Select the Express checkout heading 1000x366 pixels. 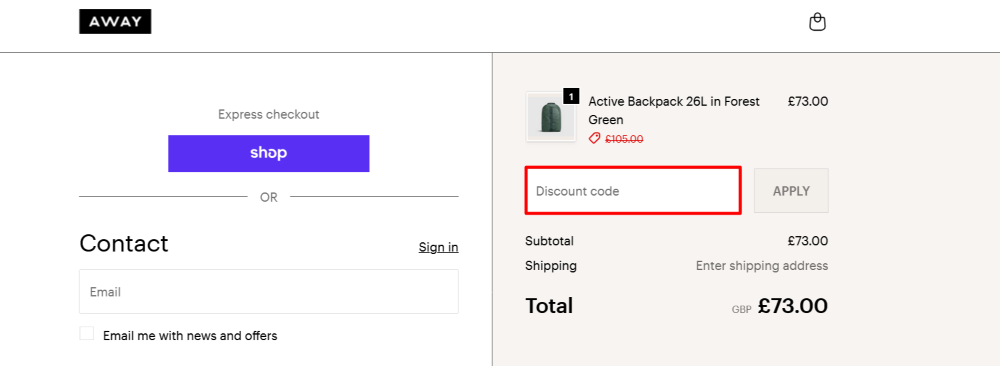pyautogui.click(x=268, y=114)
